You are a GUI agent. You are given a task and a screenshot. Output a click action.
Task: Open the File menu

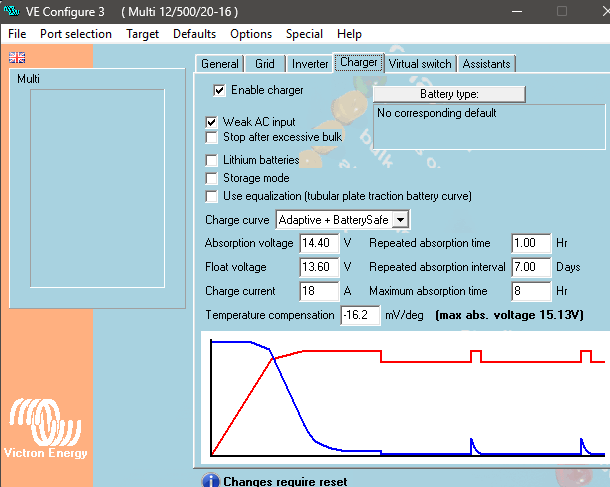17,34
